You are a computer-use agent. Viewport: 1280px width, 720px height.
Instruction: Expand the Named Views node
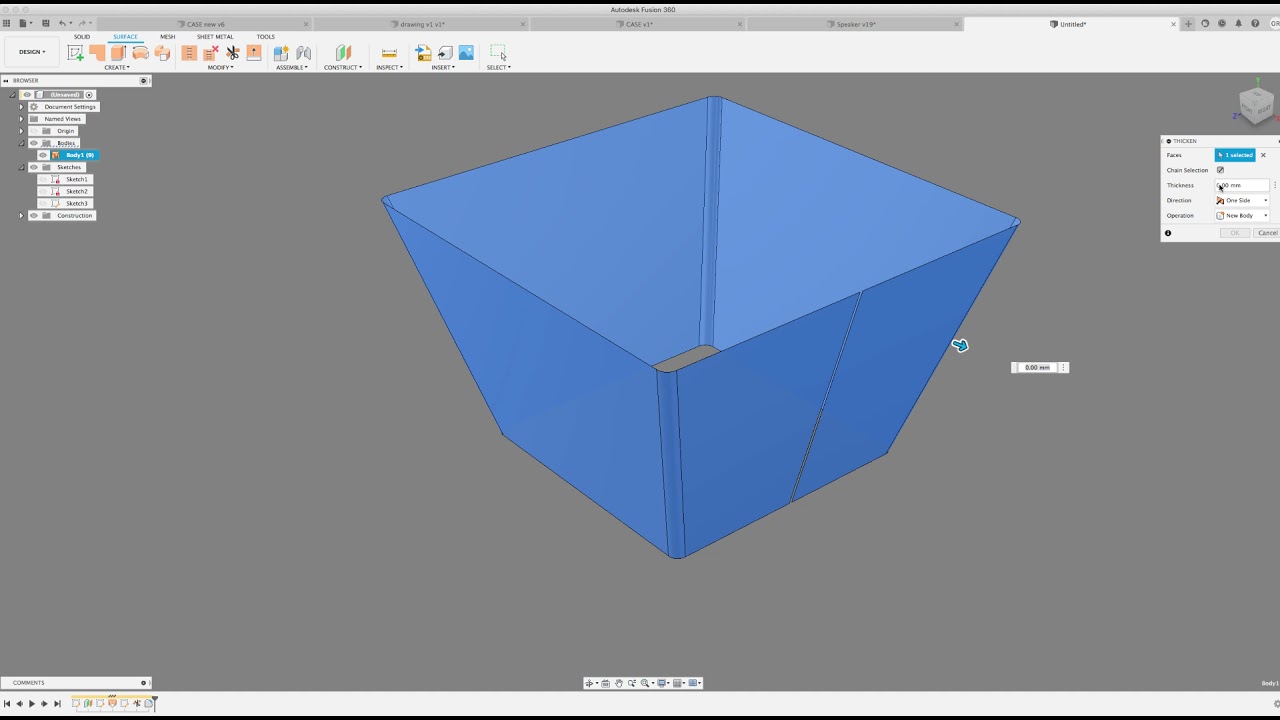[x=21, y=119]
